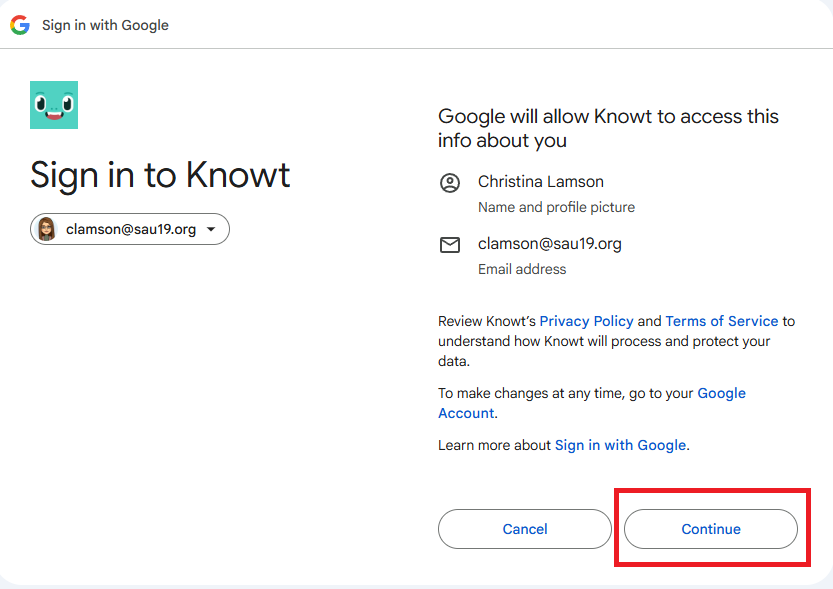Click the "Email address" label
Image resolution: width=833 pixels, height=589 pixels.
click(522, 269)
